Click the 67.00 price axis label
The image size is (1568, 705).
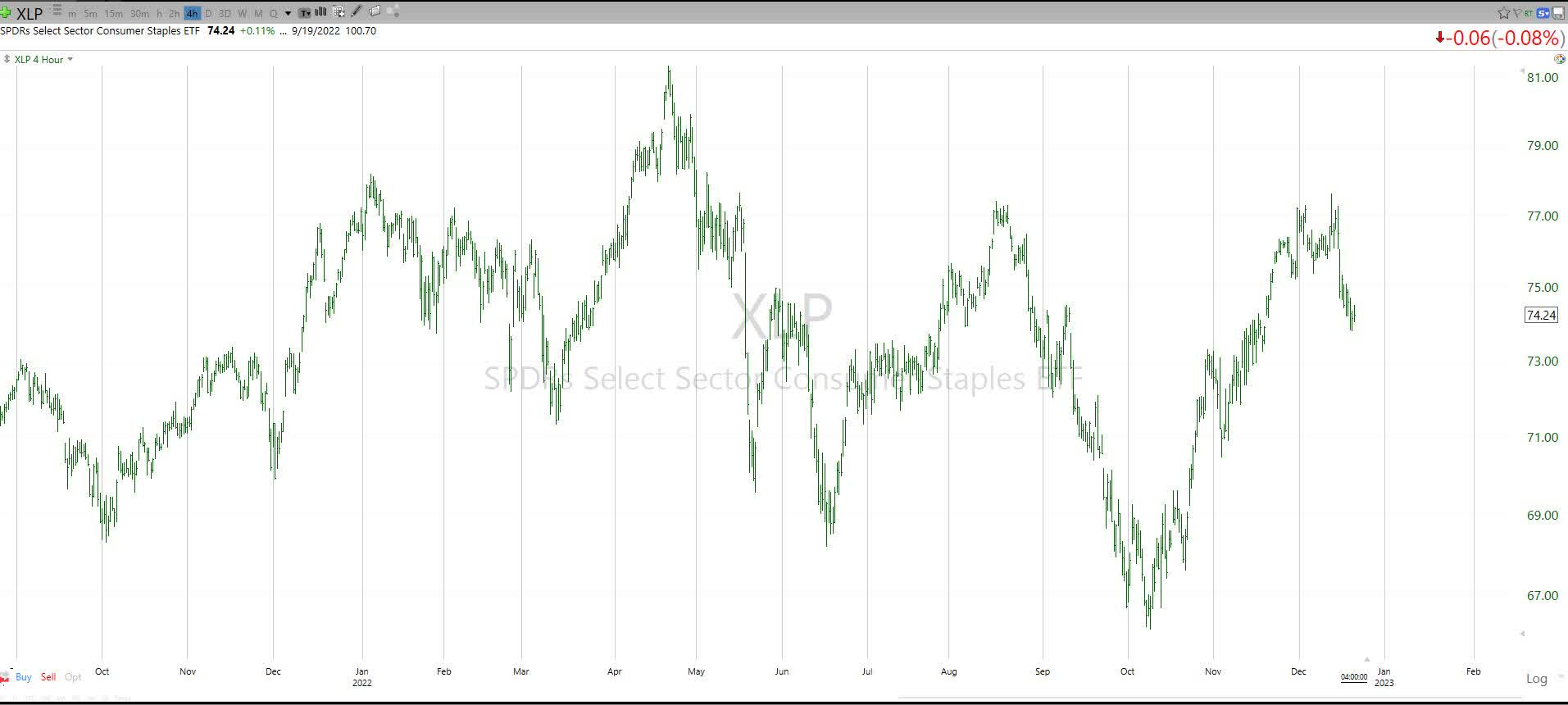tap(1543, 596)
